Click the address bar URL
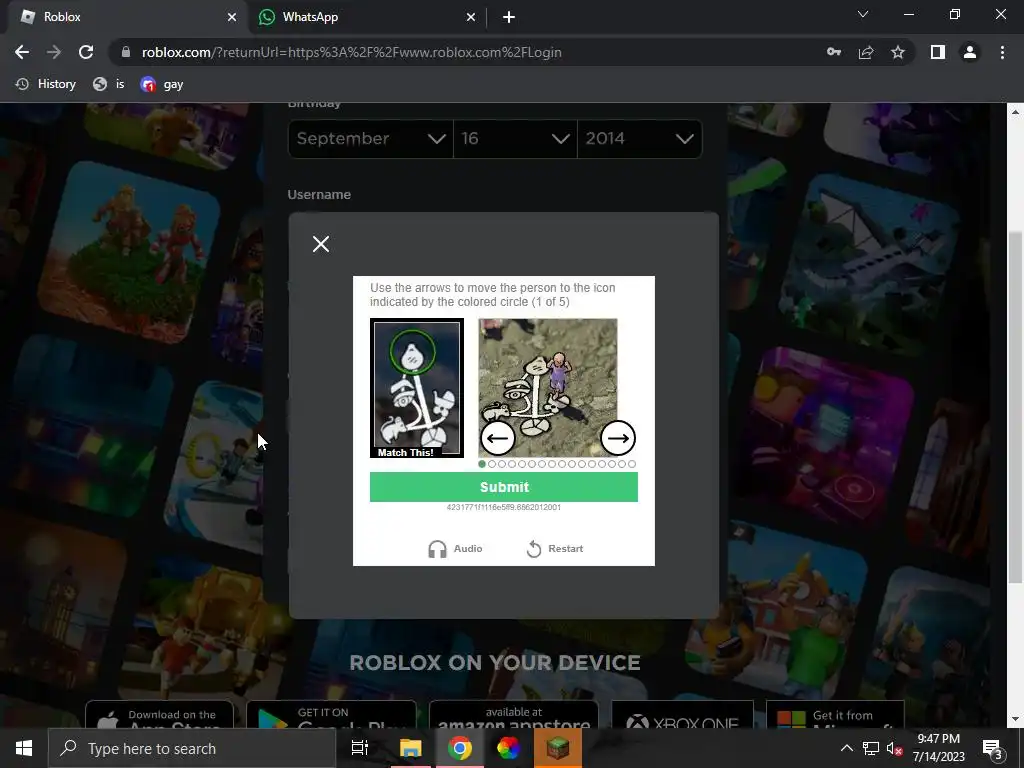 pos(351,52)
